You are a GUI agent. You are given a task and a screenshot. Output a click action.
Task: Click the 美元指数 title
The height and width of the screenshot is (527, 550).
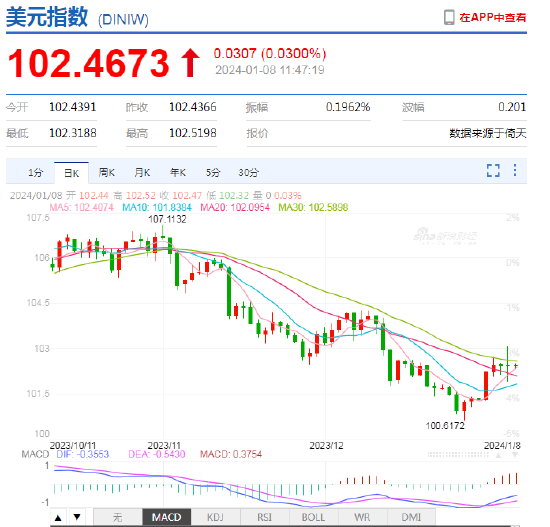pyautogui.click(x=47, y=17)
